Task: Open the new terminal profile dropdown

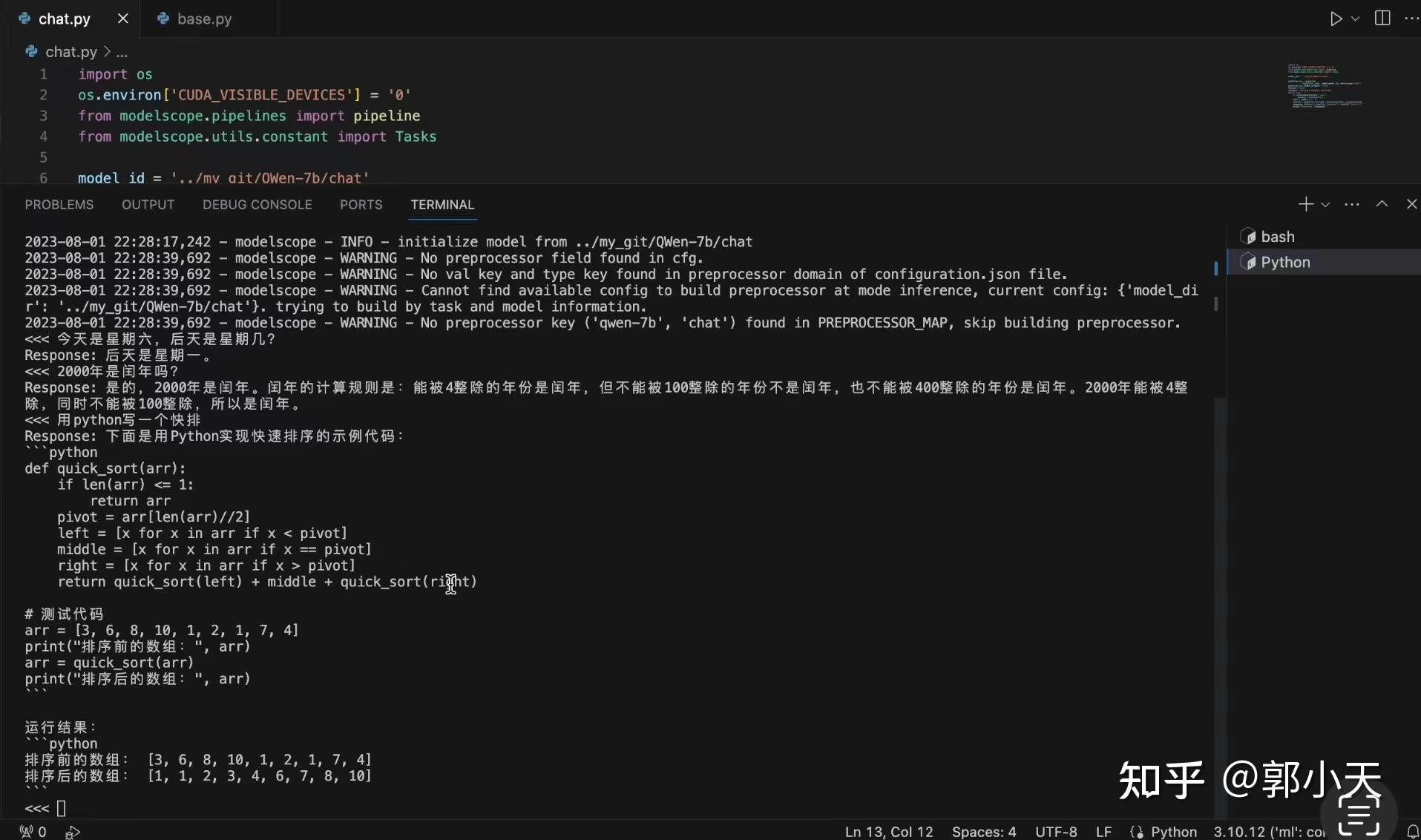Action: 1325,204
